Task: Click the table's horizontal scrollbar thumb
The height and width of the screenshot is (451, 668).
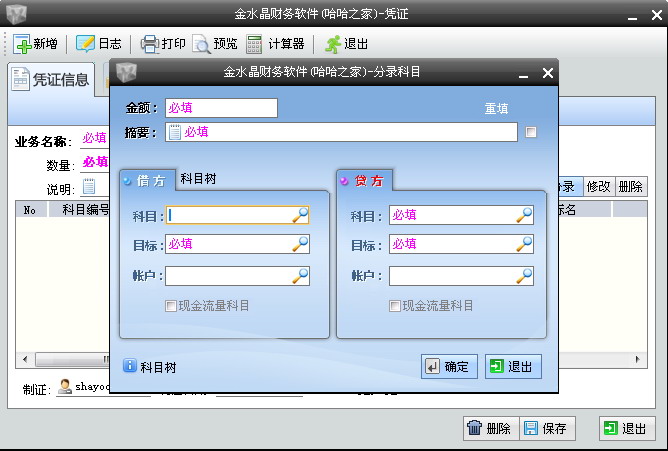Action: [x=72, y=359]
